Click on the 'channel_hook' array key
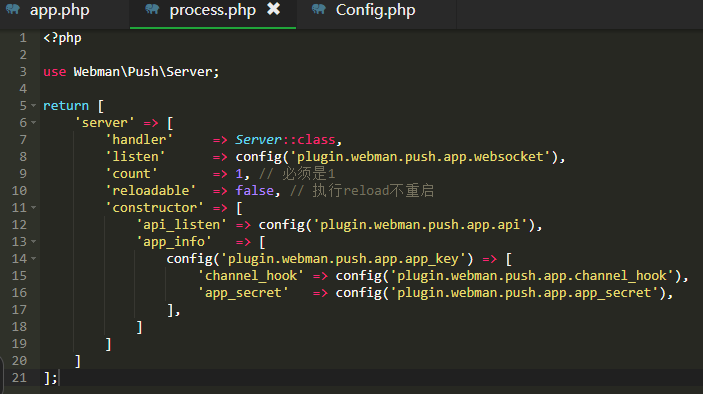Screen dimensions: 703x394 (251, 276)
